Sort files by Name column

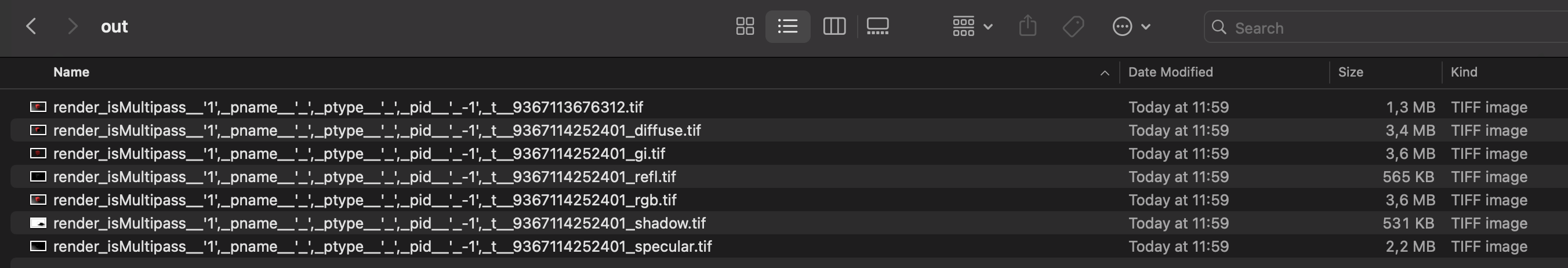pos(71,72)
